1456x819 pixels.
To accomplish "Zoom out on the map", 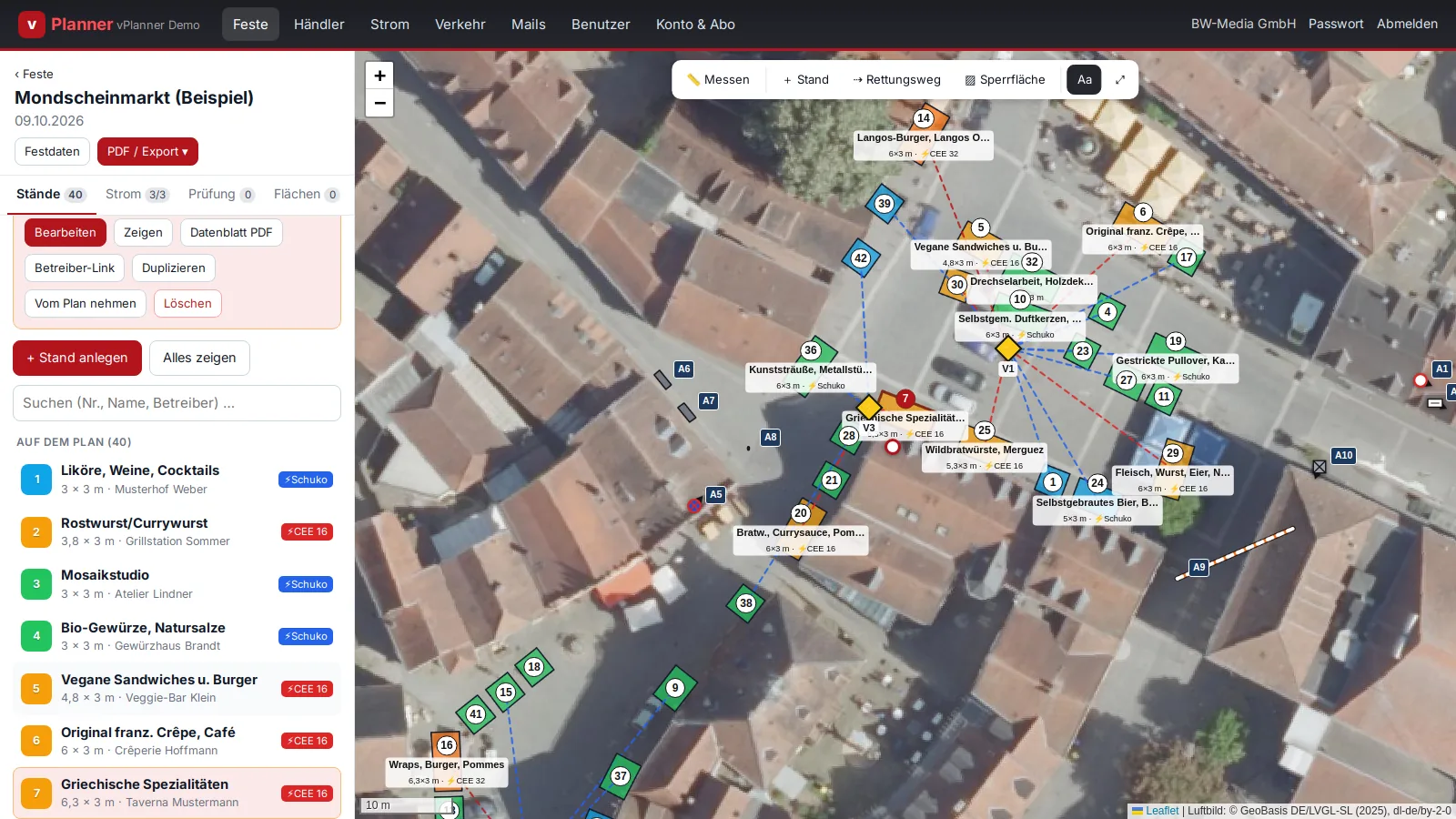I will tap(379, 103).
